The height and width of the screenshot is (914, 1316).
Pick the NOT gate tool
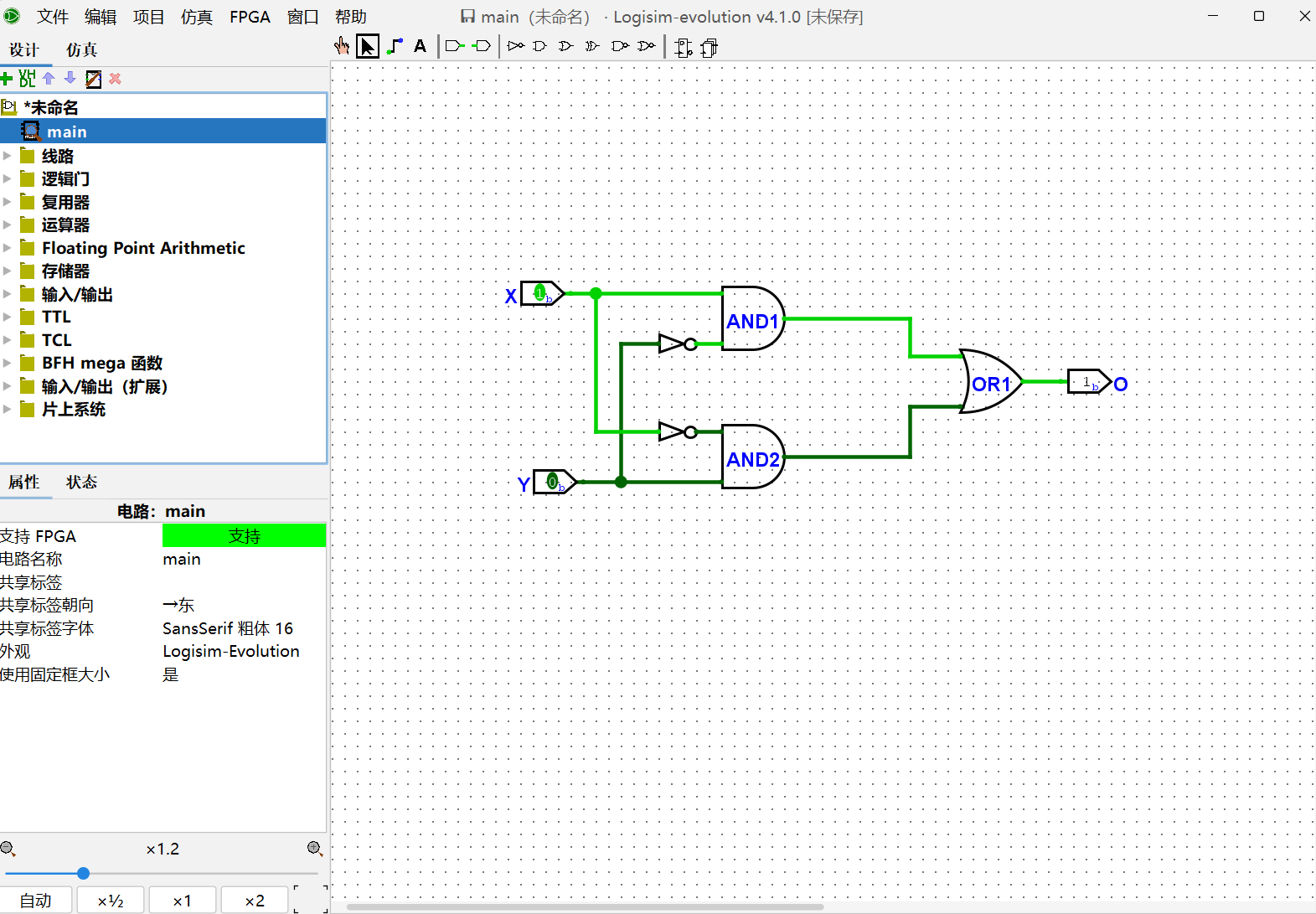click(516, 46)
